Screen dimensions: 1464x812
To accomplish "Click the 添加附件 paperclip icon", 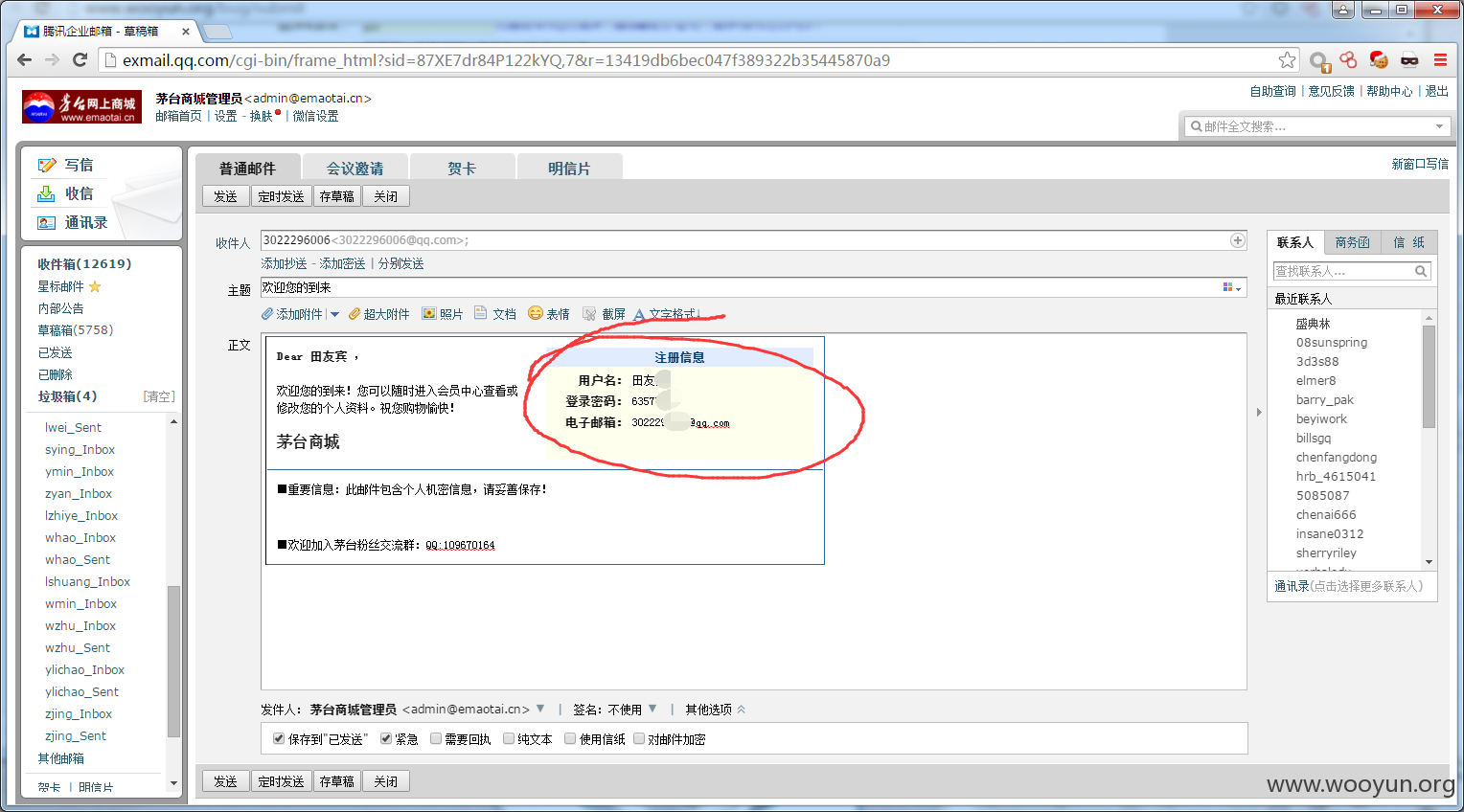I will [267, 314].
